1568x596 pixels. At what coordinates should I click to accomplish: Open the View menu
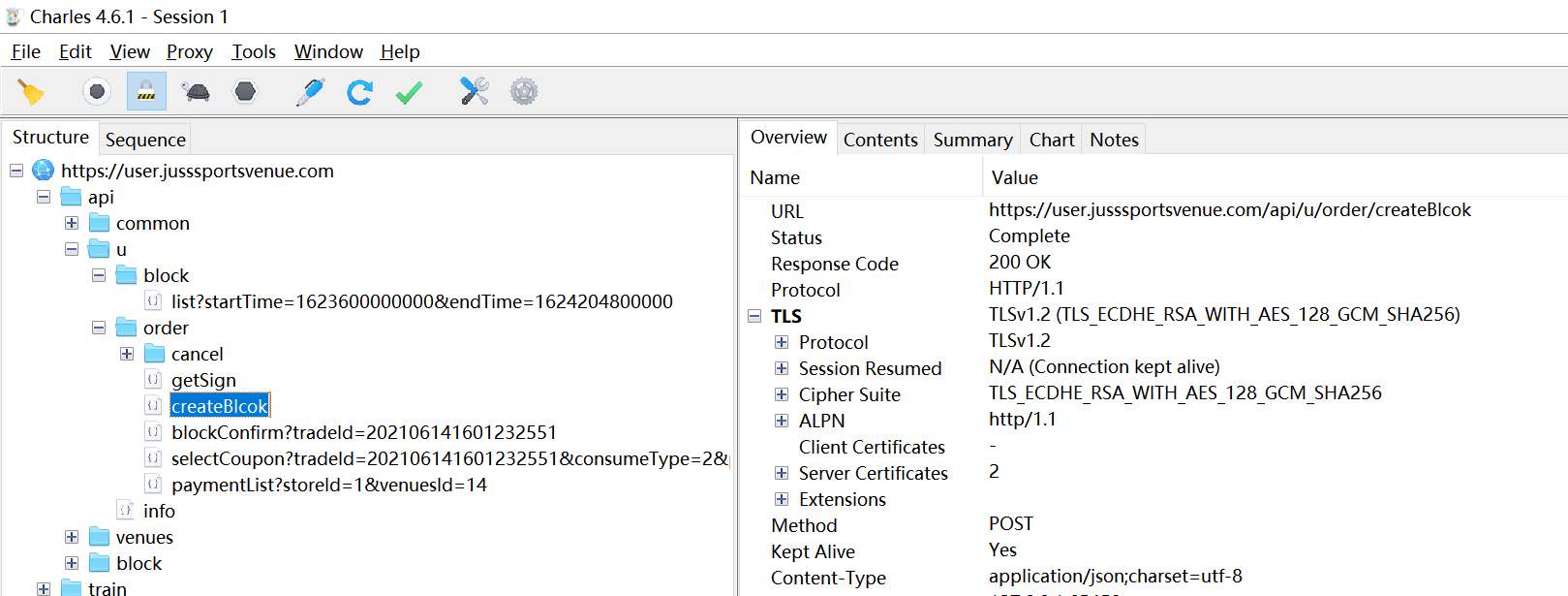130,52
